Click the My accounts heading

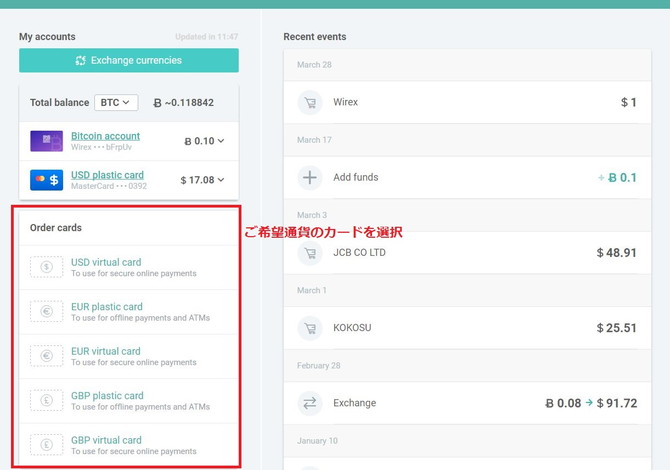[x=47, y=37]
